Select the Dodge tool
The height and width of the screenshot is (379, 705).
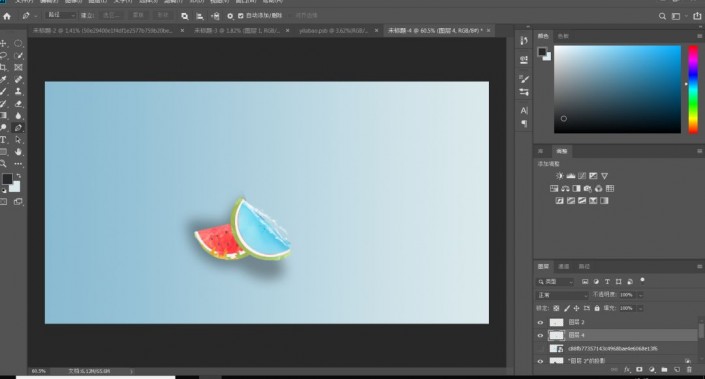tap(3, 128)
